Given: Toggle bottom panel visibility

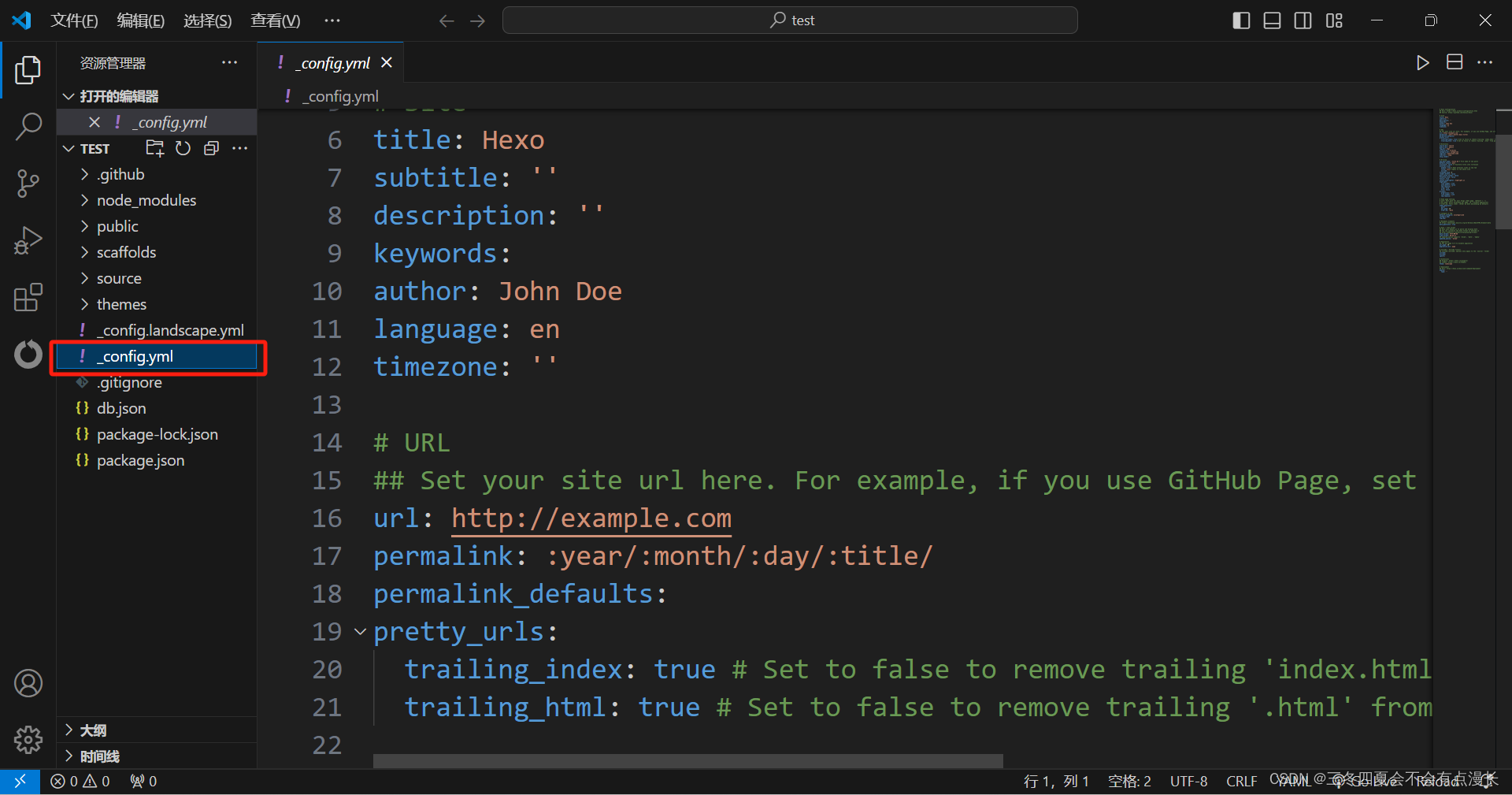Looking at the screenshot, I should (1272, 20).
